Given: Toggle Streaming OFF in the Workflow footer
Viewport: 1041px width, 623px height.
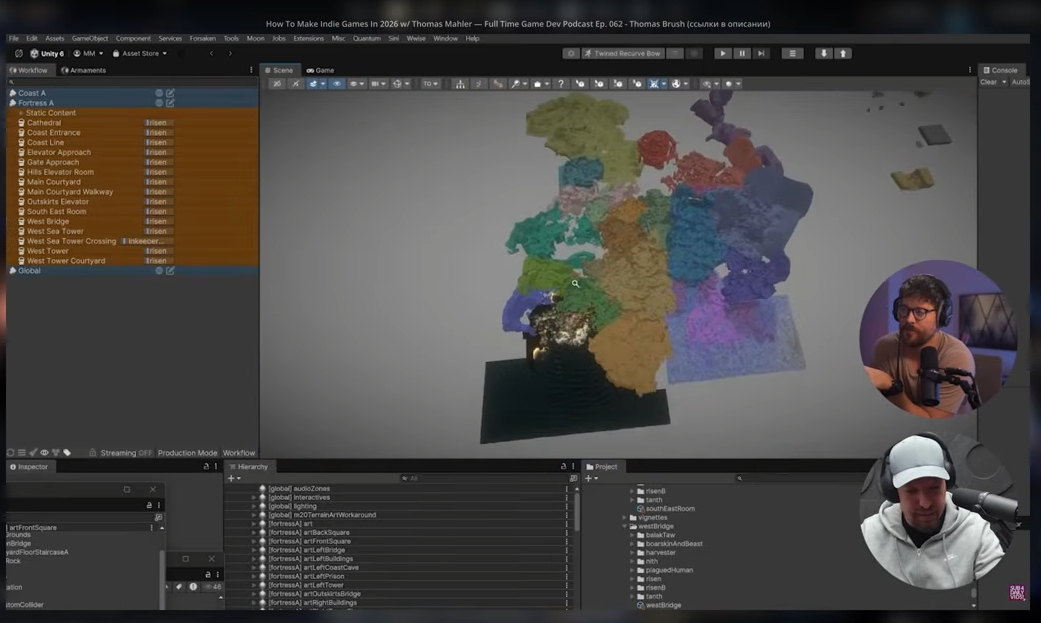Looking at the screenshot, I should click(125, 453).
